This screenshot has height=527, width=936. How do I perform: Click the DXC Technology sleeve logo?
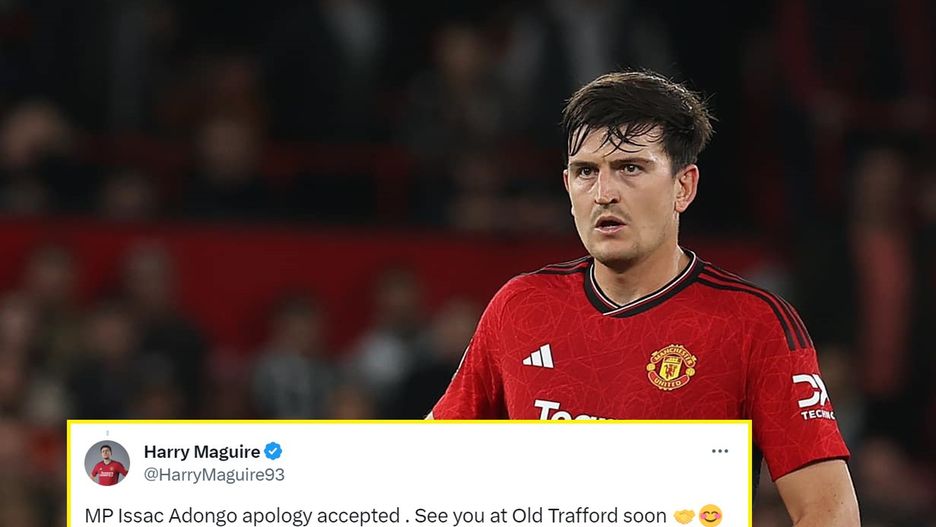click(812, 396)
